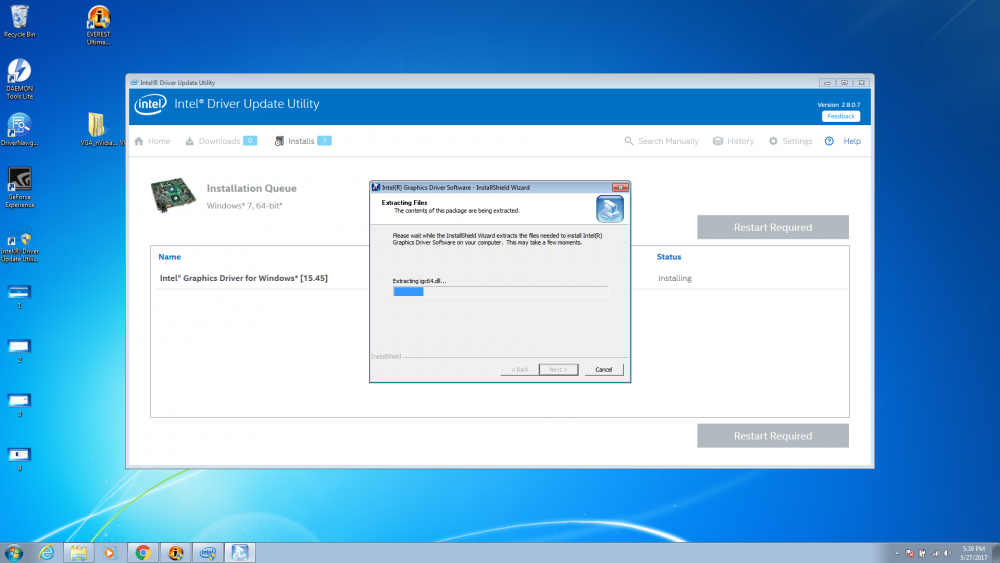Image resolution: width=1000 pixels, height=563 pixels.
Task: Switch to InstallShield installer taskbar button
Action: tap(240, 552)
